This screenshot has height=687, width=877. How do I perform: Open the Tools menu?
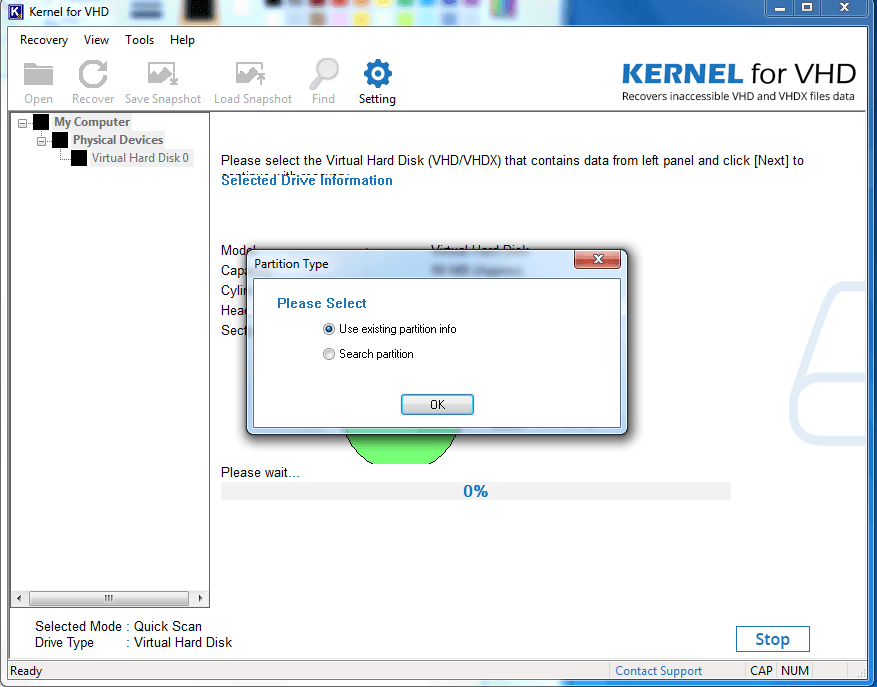pos(139,40)
